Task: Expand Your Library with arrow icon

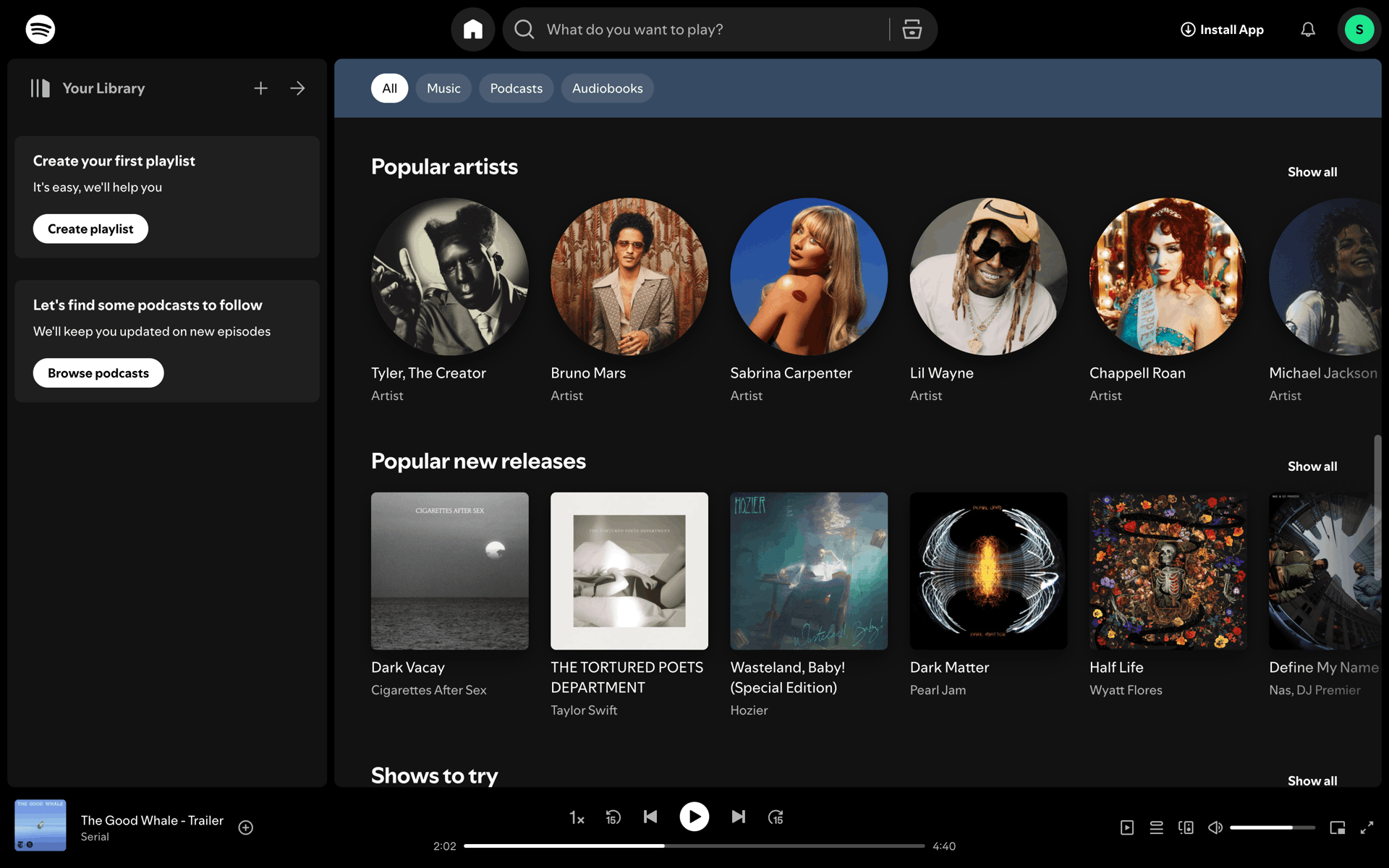Action: point(297,88)
